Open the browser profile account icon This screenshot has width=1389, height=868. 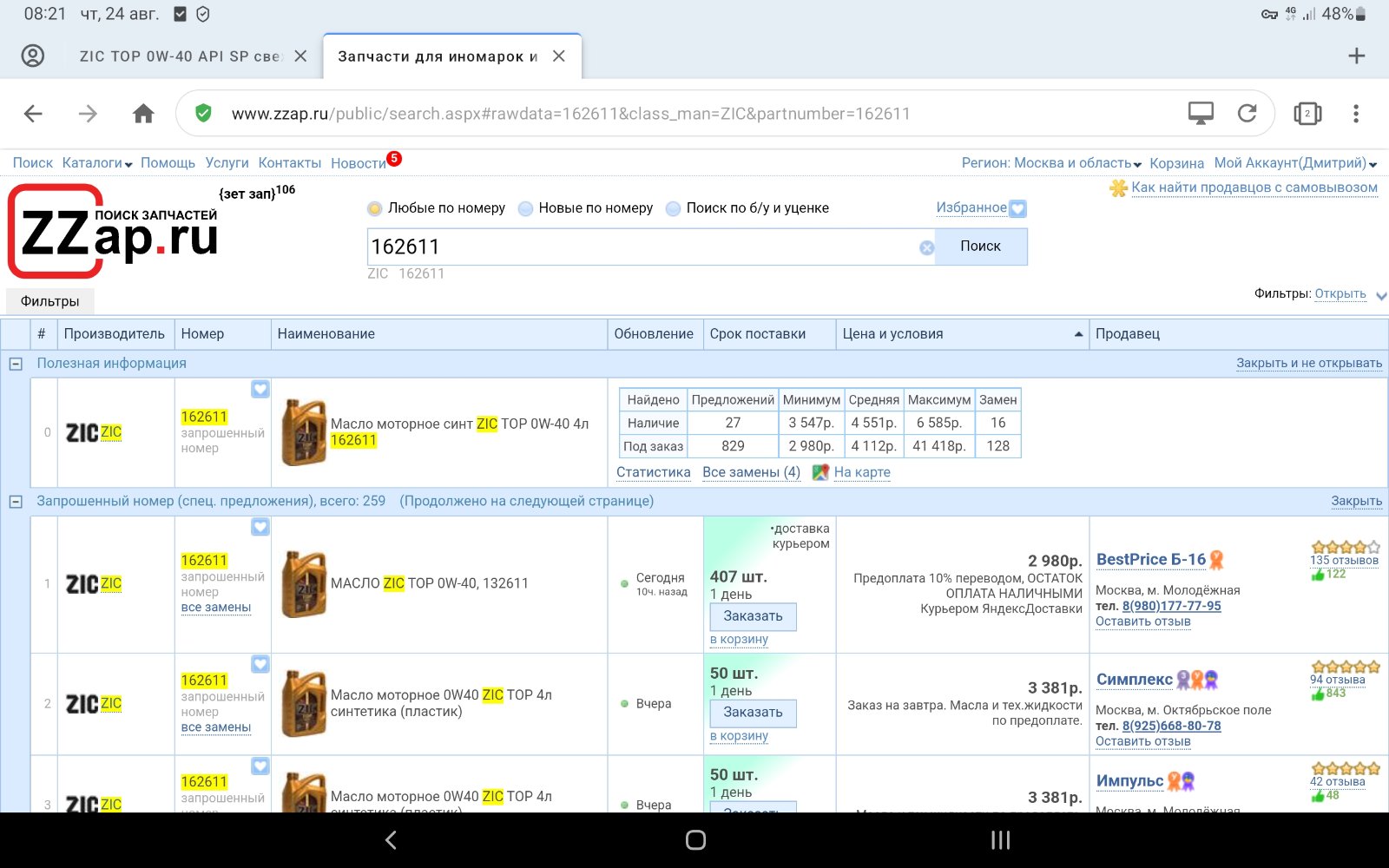[x=33, y=56]
